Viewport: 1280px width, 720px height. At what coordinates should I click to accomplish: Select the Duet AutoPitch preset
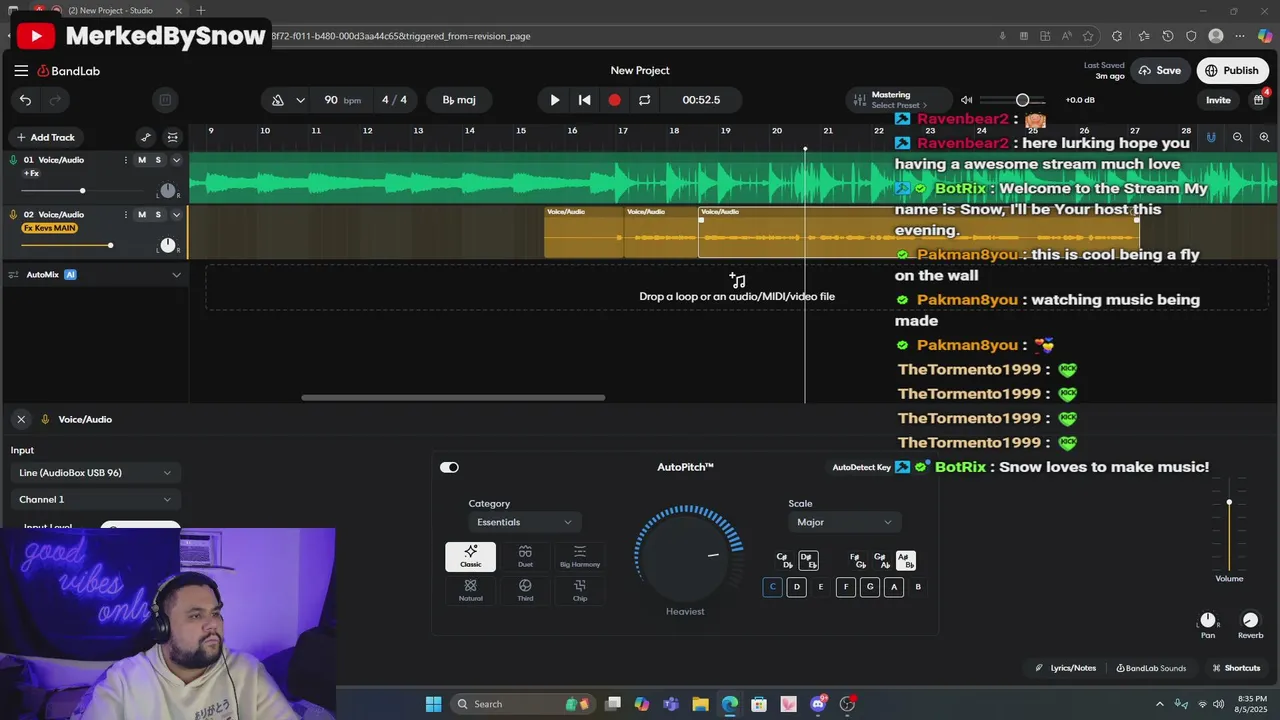coord(525,557)
